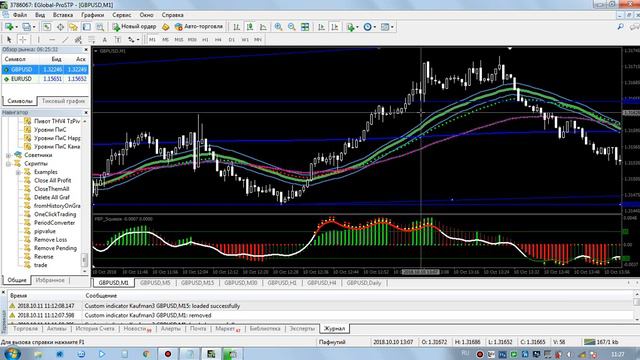Close the Market Watch panel

pos(86,49)
